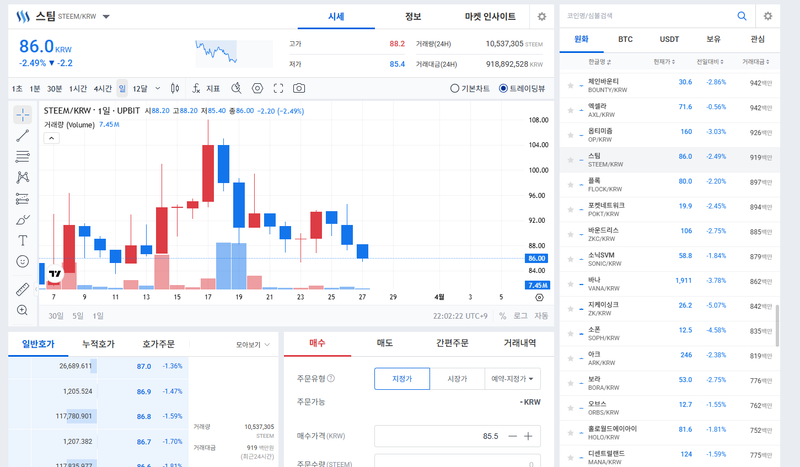Expand the 모아보기 dropdown in order book
Viewport: 800px width, 467px height.
pyautogui.click(x=253, y=345)
